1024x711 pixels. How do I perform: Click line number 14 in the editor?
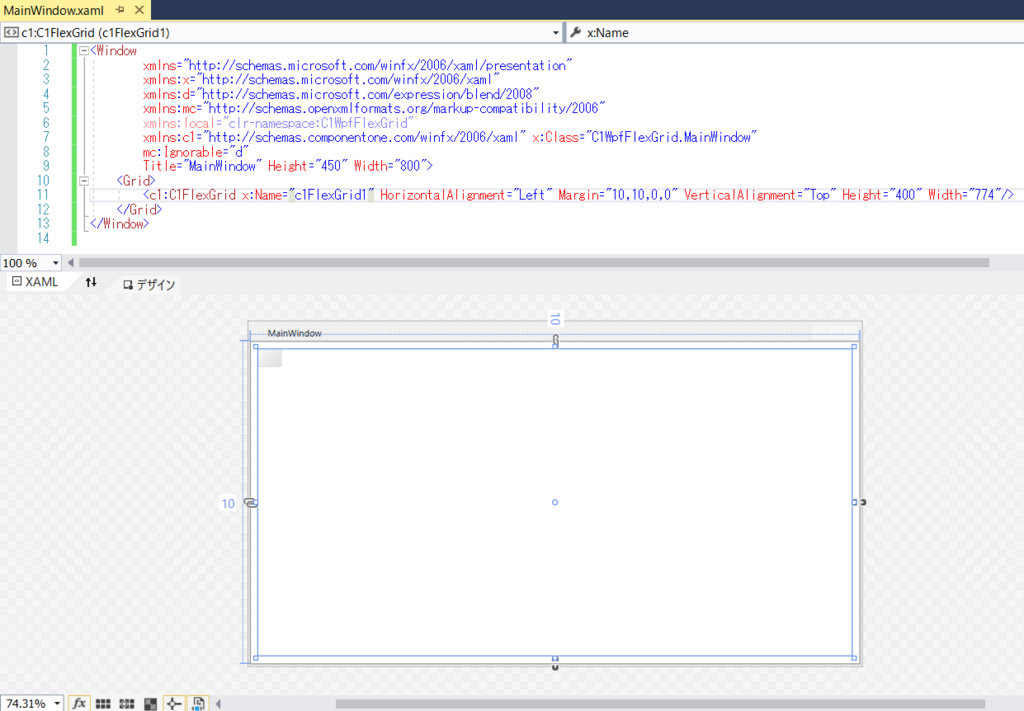click(x=43, y=238)
